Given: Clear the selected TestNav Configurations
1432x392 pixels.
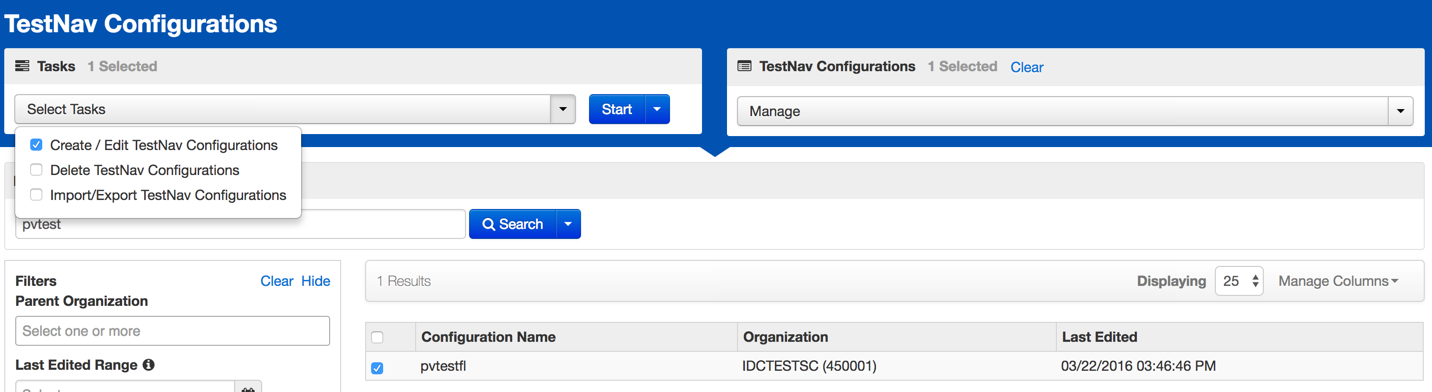Looking at the screenshot, I should point(1027,67).
